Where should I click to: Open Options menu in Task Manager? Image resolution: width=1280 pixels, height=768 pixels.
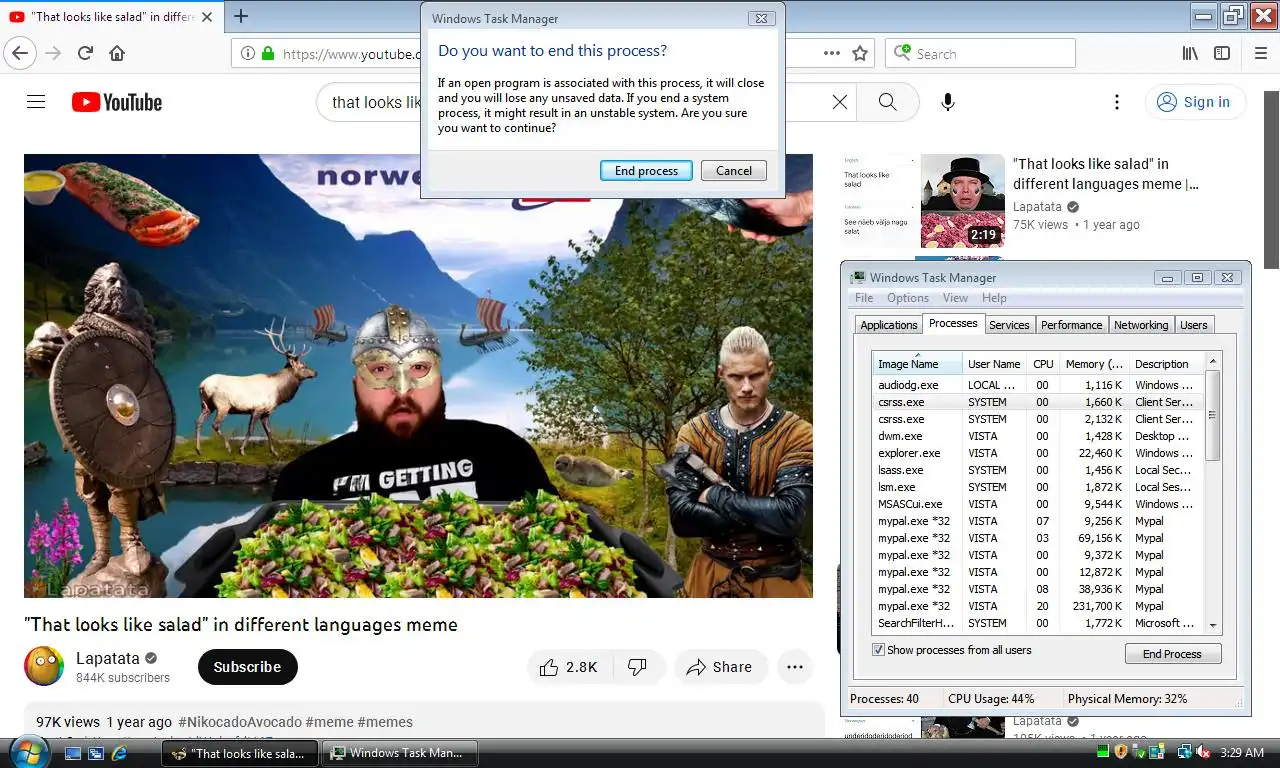pos(908,298)
